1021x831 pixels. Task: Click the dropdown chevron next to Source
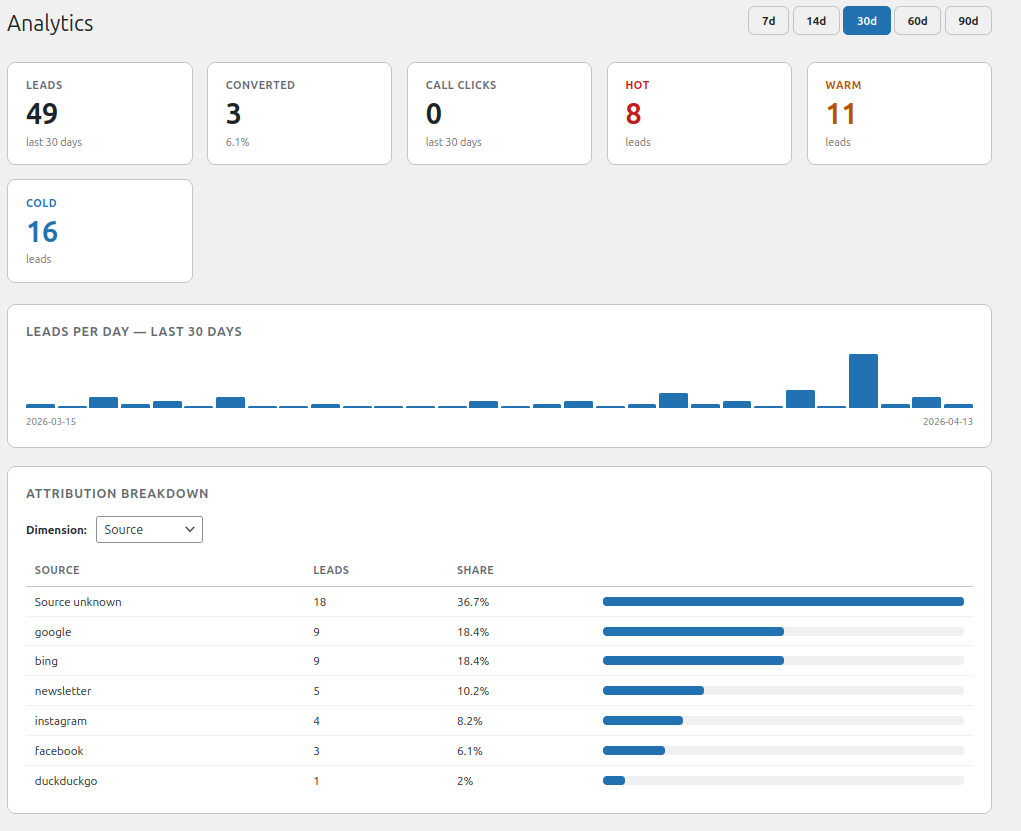[x=189, y=529]
